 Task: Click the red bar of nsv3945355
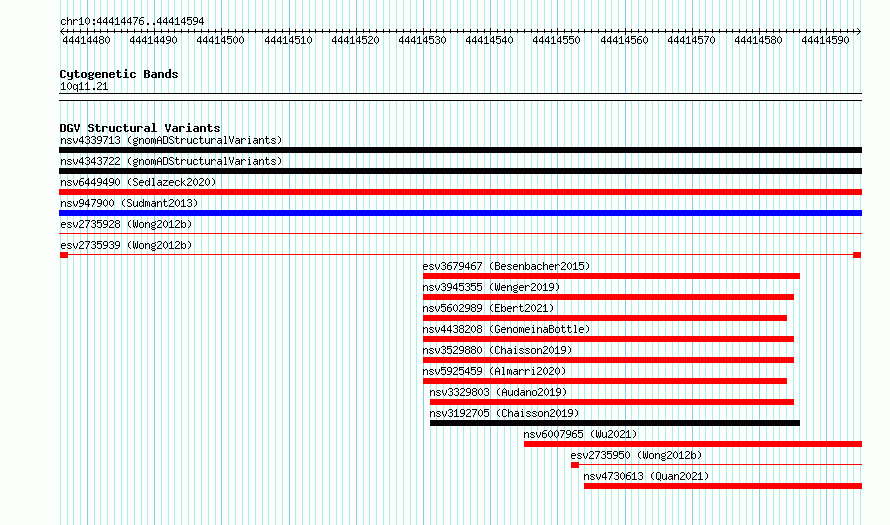coord(608,297)
